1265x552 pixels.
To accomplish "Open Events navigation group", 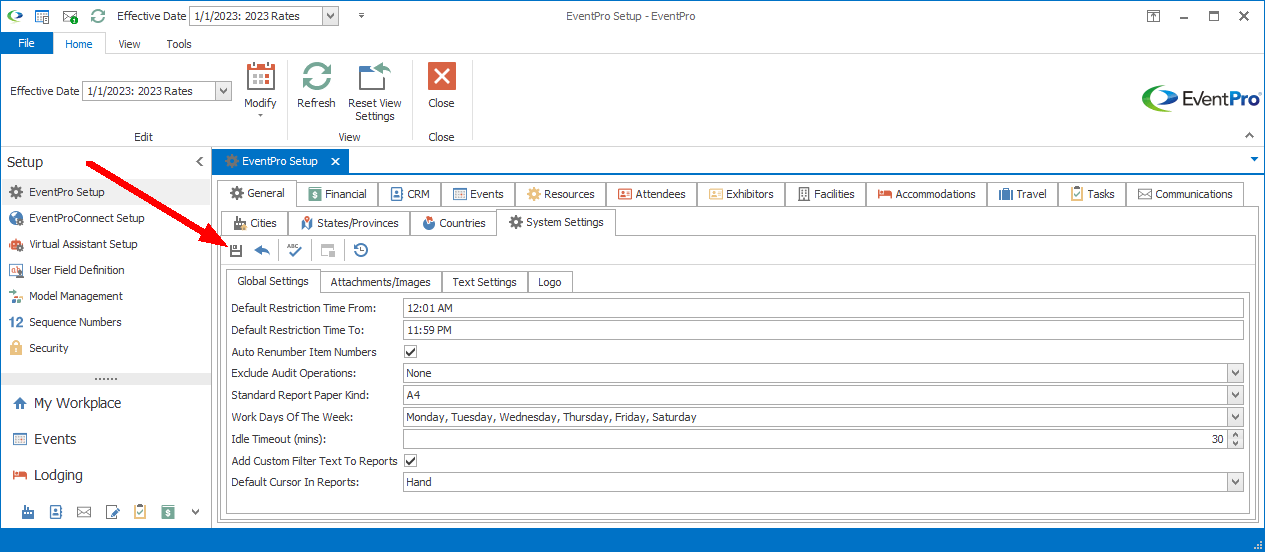I will click(106, 439).
